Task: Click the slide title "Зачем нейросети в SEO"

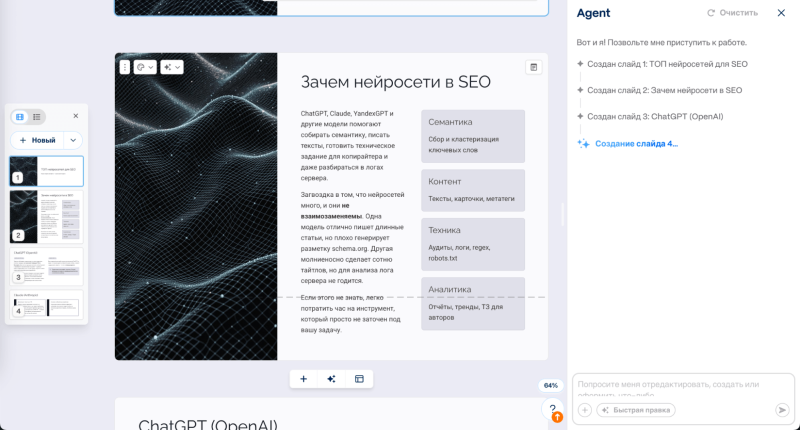Action: pos(395,82)
